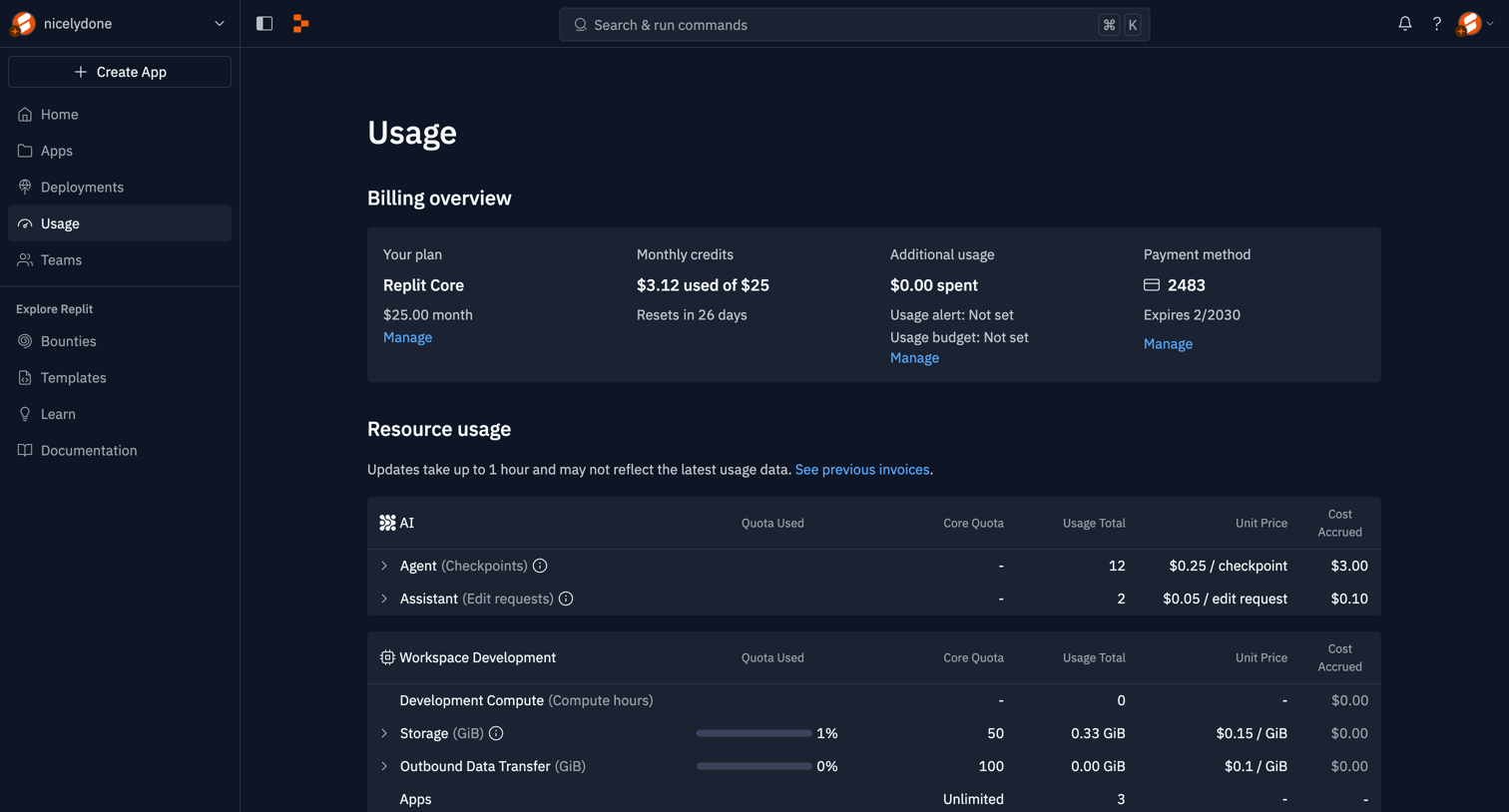
Task: Toggle the sidebar panel icon
Action: [264, 23]
